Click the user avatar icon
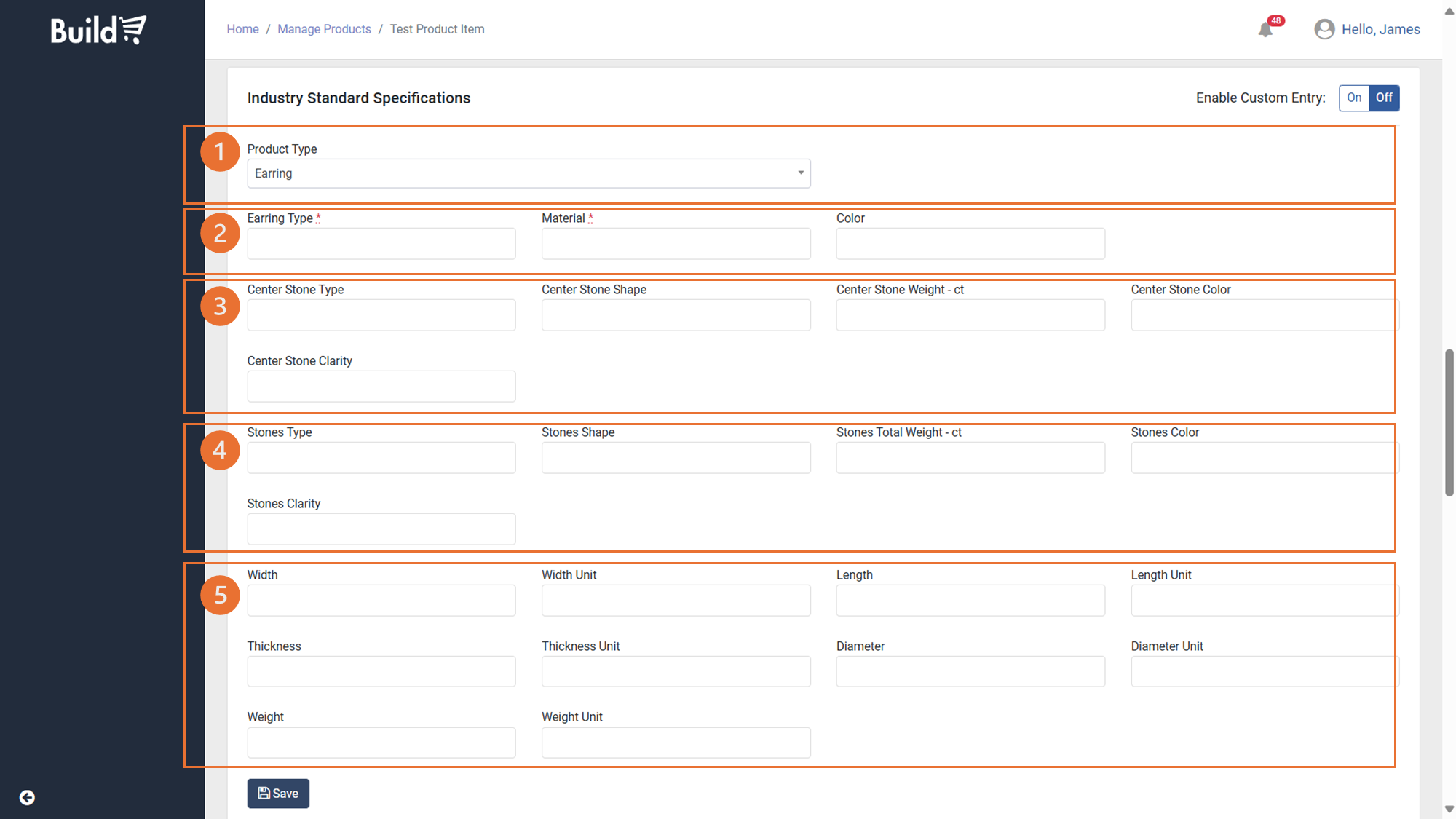This screenshot has width=1456, height=819. (1324, 29)
